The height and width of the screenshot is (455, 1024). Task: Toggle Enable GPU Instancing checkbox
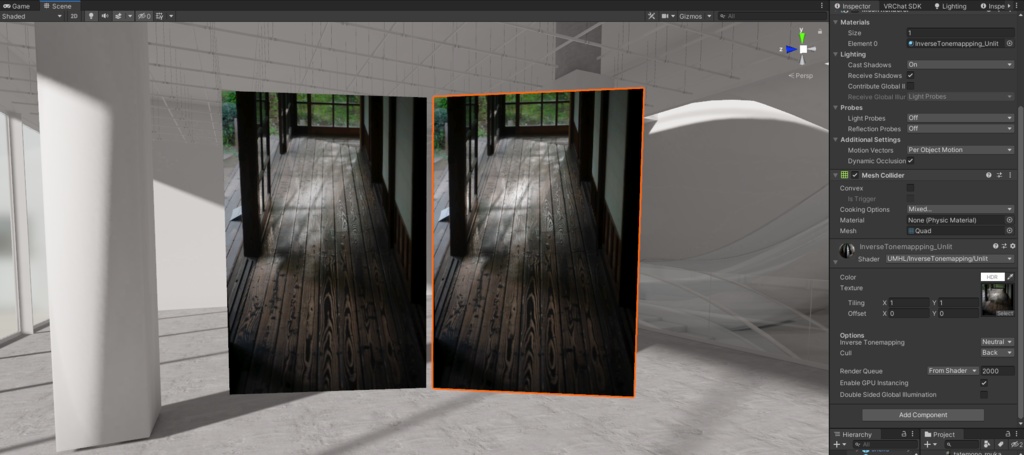(x=984, y=383)
